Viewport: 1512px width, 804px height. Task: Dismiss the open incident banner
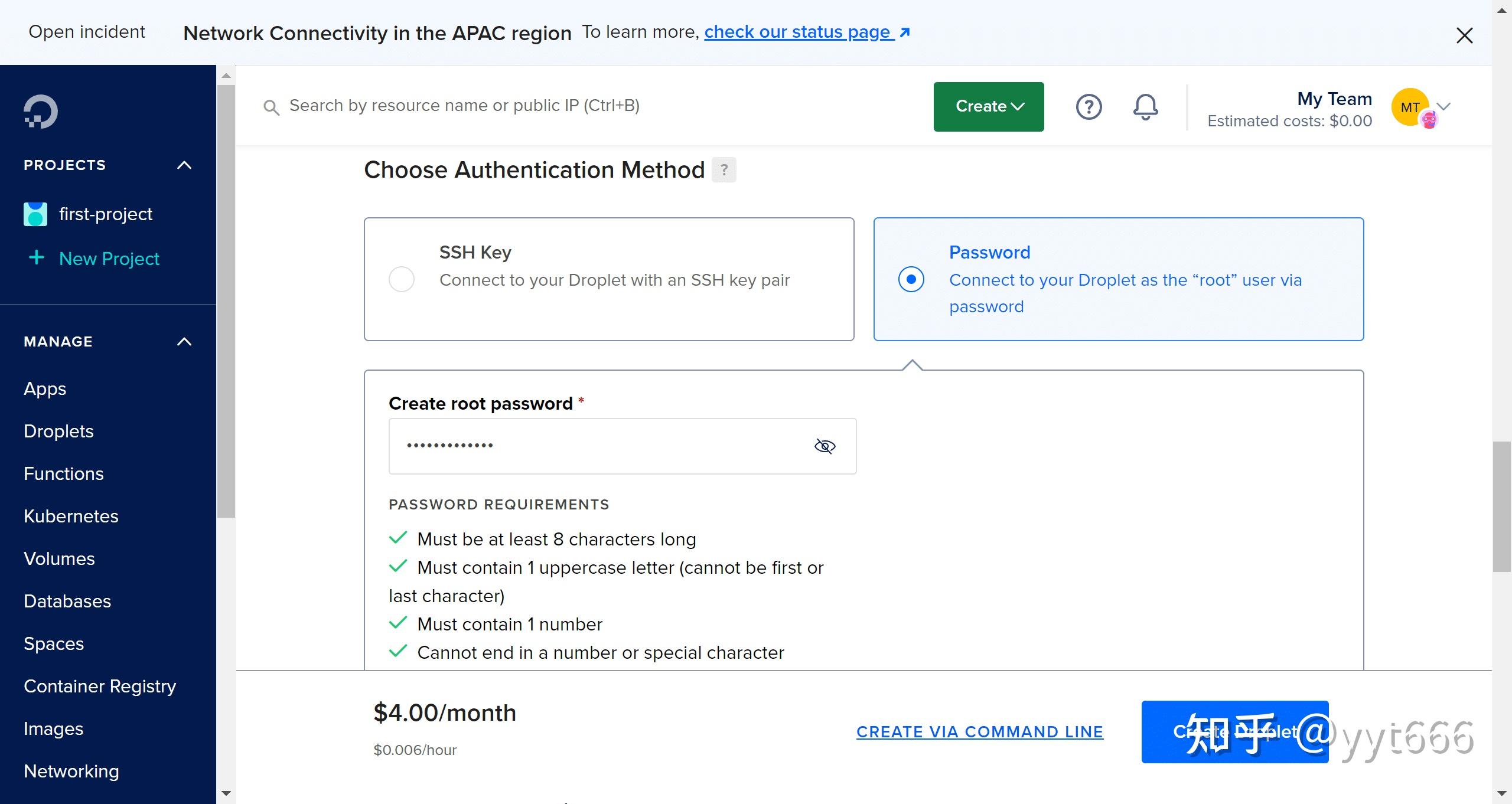[x=1464, y=35]
